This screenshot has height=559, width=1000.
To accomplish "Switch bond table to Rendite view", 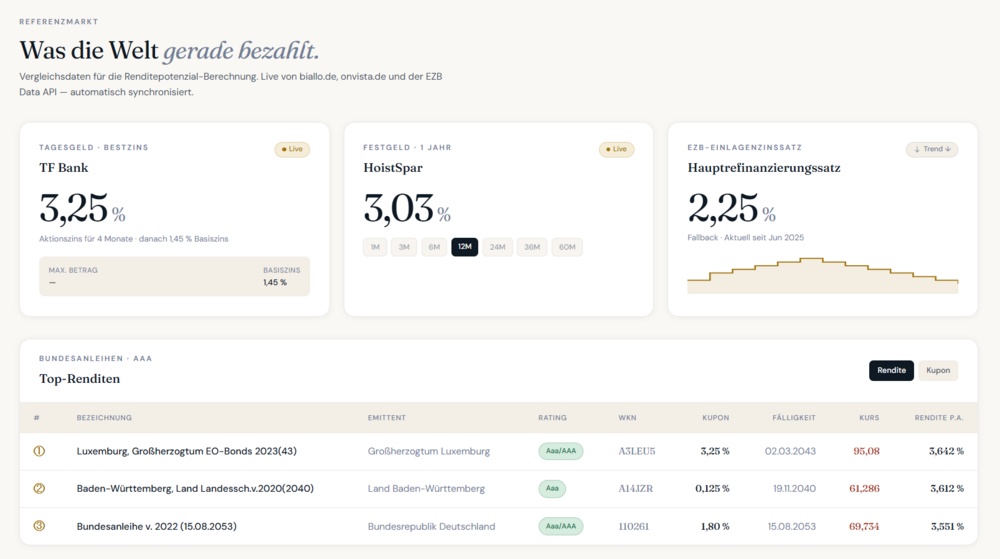I will pyautogui.click(x=891, y=370).
